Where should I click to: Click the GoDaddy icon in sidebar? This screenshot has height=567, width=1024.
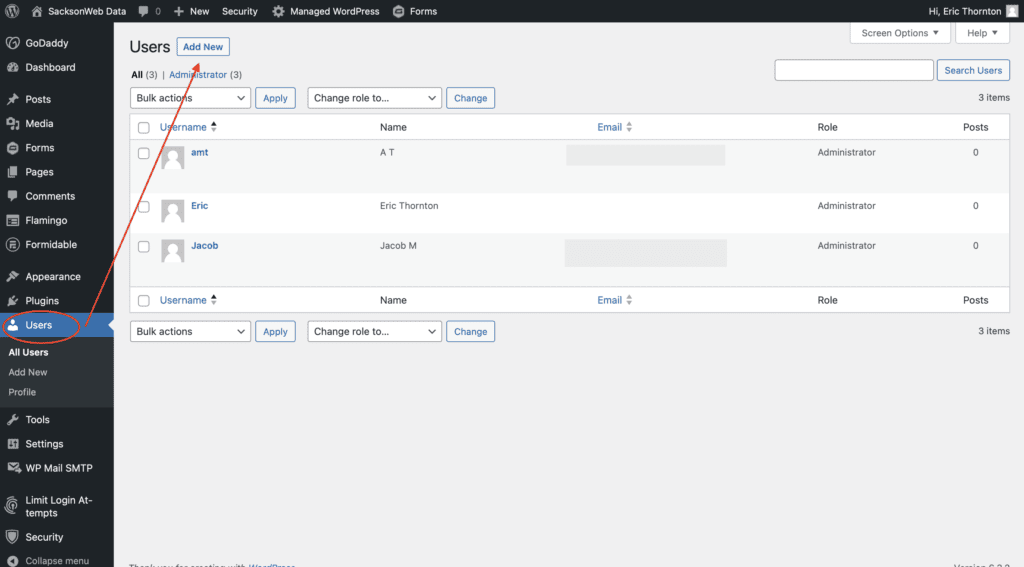(12, 43)
